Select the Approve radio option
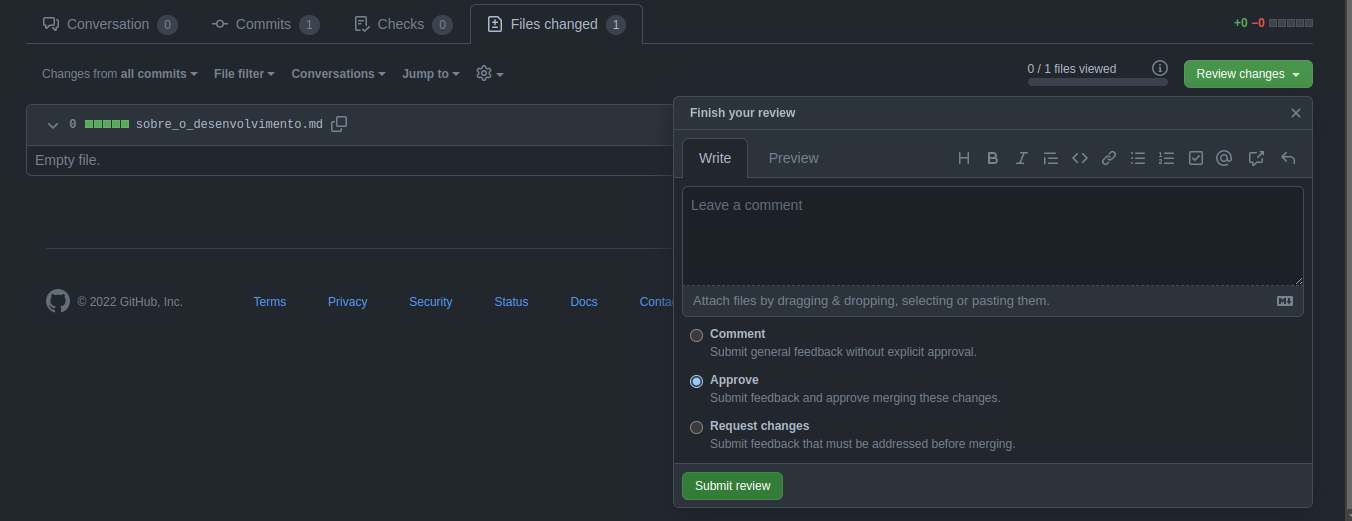This screenshot has width=1352, height=521. [697, 382]
